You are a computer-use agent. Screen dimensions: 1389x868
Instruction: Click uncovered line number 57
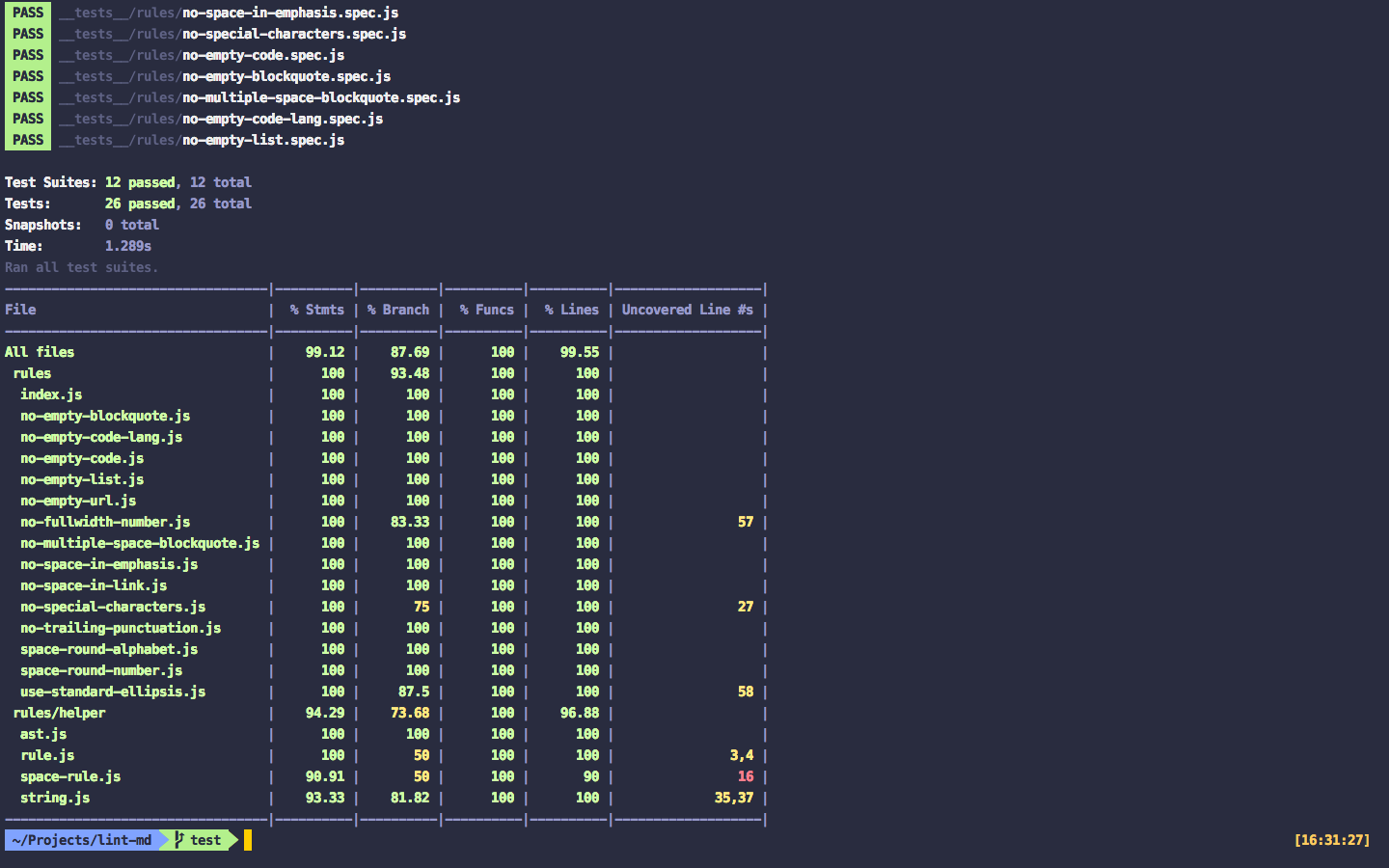746,522
